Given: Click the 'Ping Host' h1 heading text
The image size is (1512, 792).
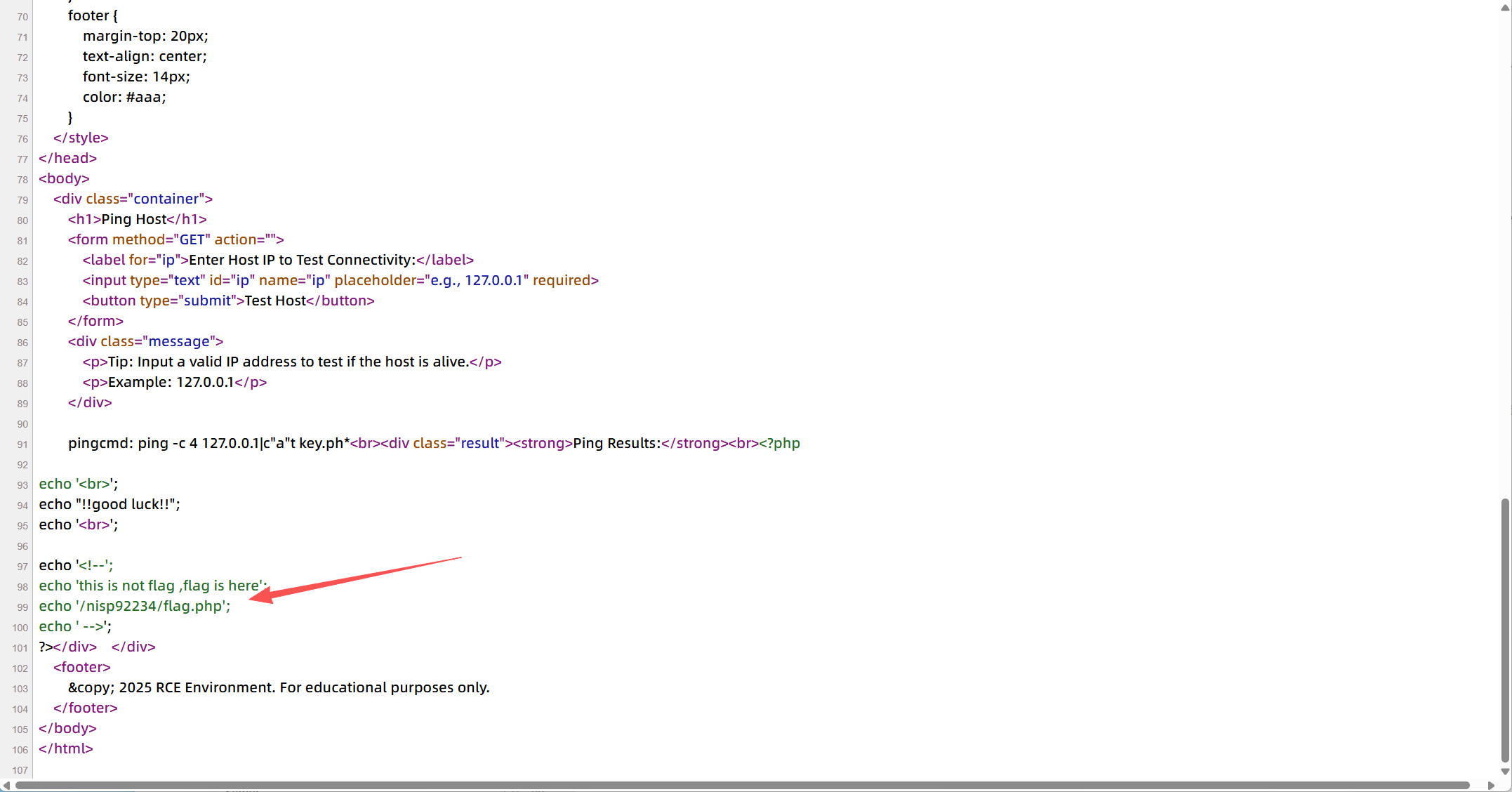Looking at the screenshot, I should click(133, 219).
